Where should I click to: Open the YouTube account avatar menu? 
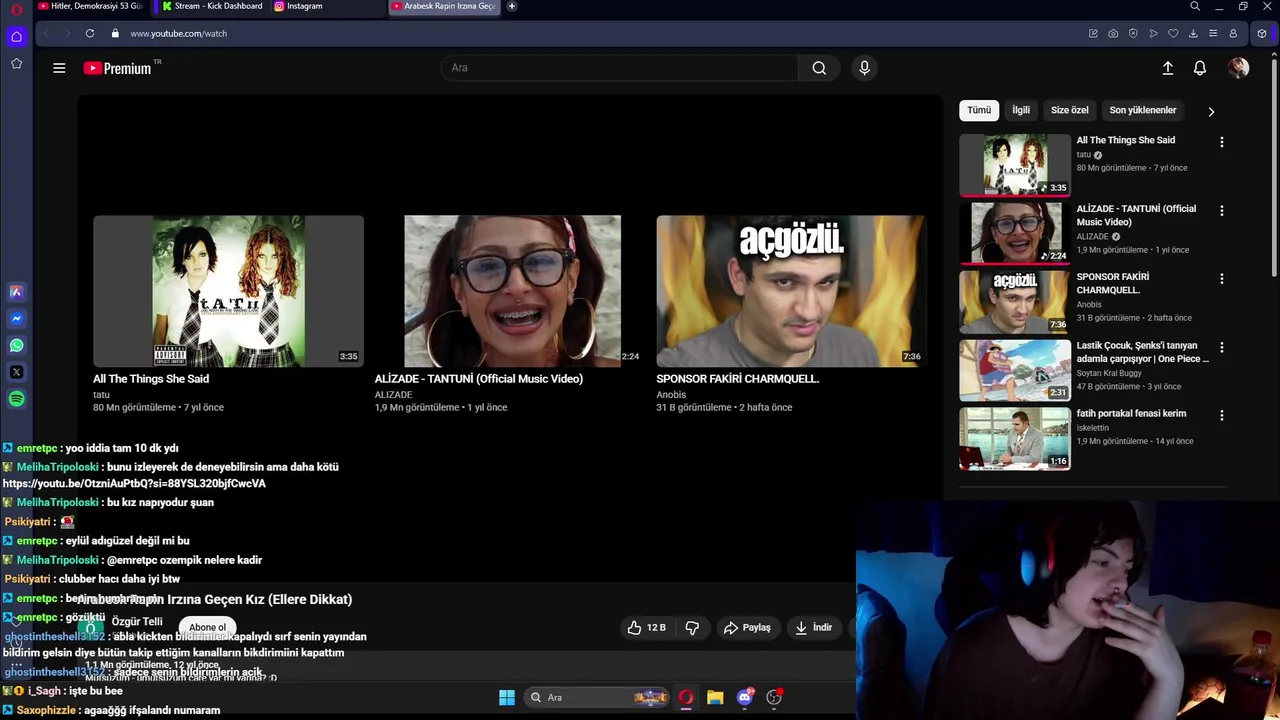[1238, 68]
